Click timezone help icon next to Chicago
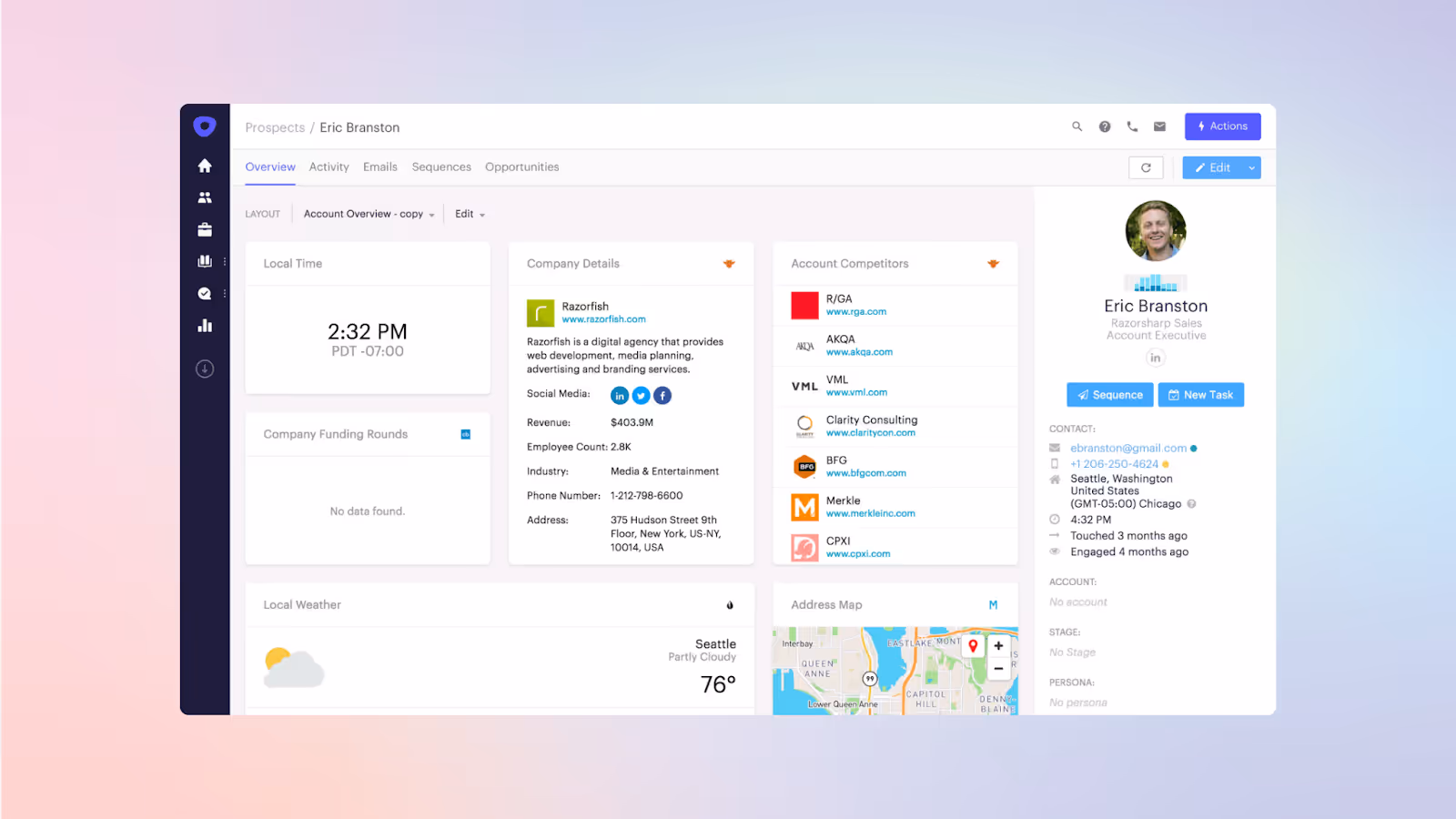1456x819 pixels. 1191,504
